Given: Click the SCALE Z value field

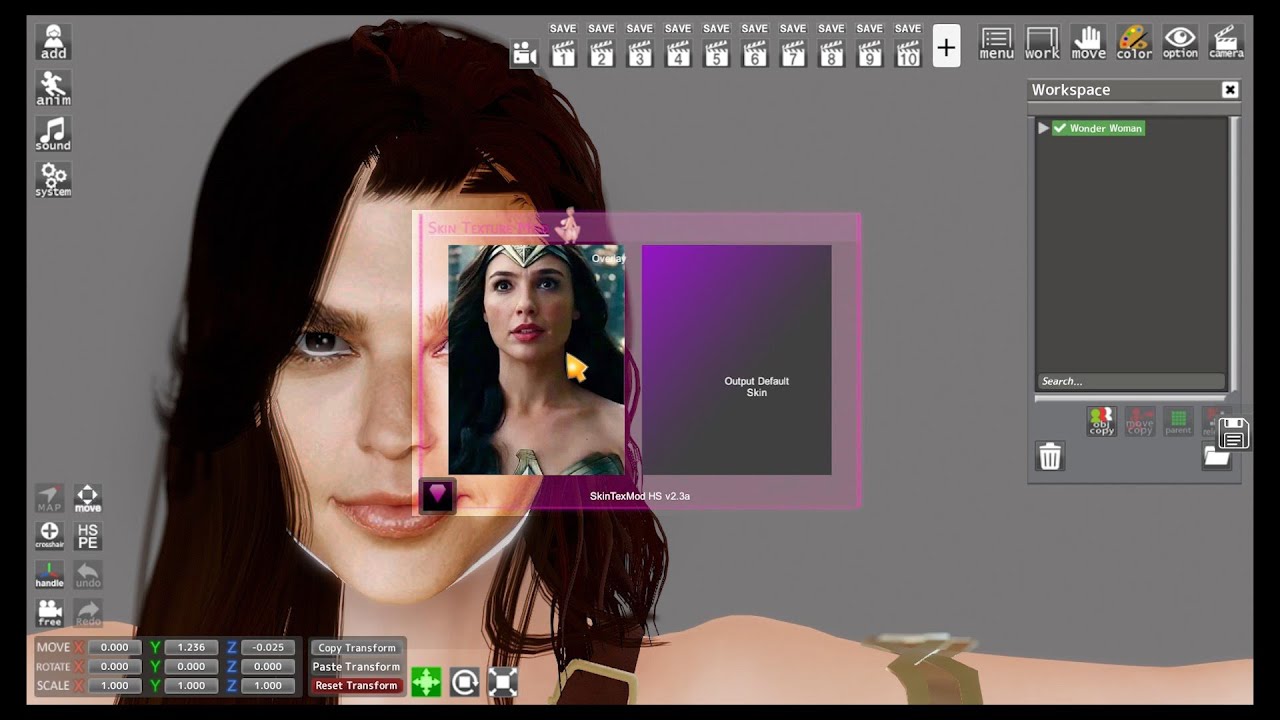Looking at the screenshot, I should pos(268,685).
